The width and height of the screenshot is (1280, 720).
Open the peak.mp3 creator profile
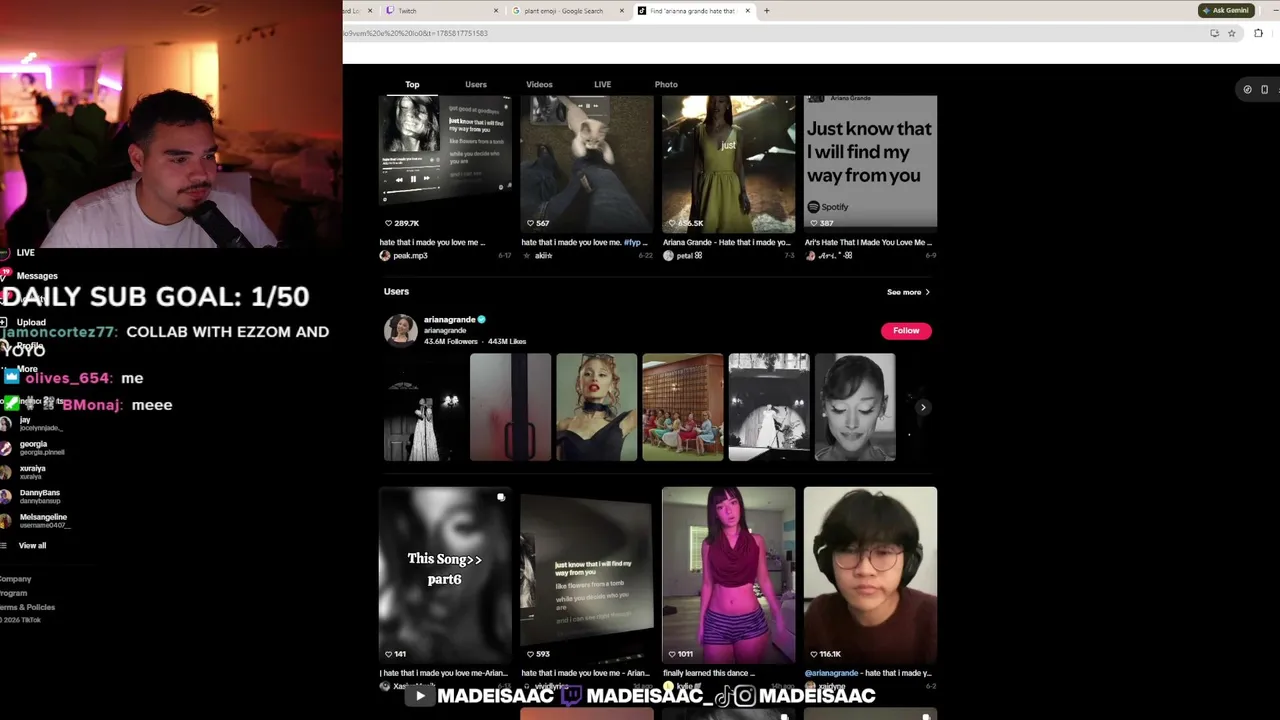click(410, 256)
